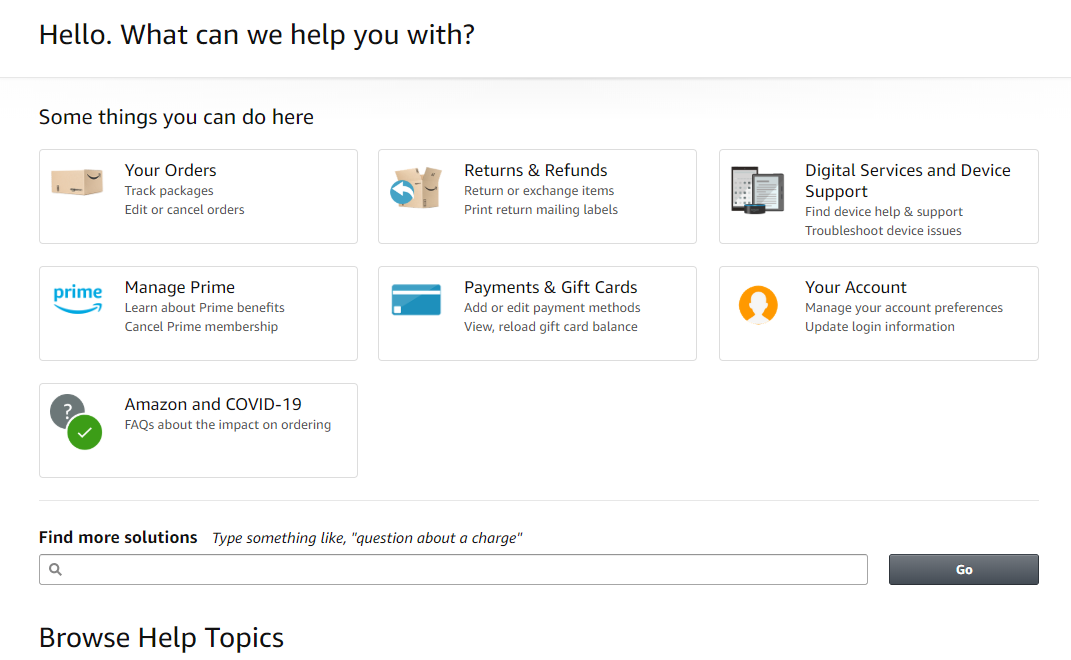The image size is (1071, 660).
Task: Click 'Cancel Prime membership' text
Action: pyautogui.click(x=201, y=327)
